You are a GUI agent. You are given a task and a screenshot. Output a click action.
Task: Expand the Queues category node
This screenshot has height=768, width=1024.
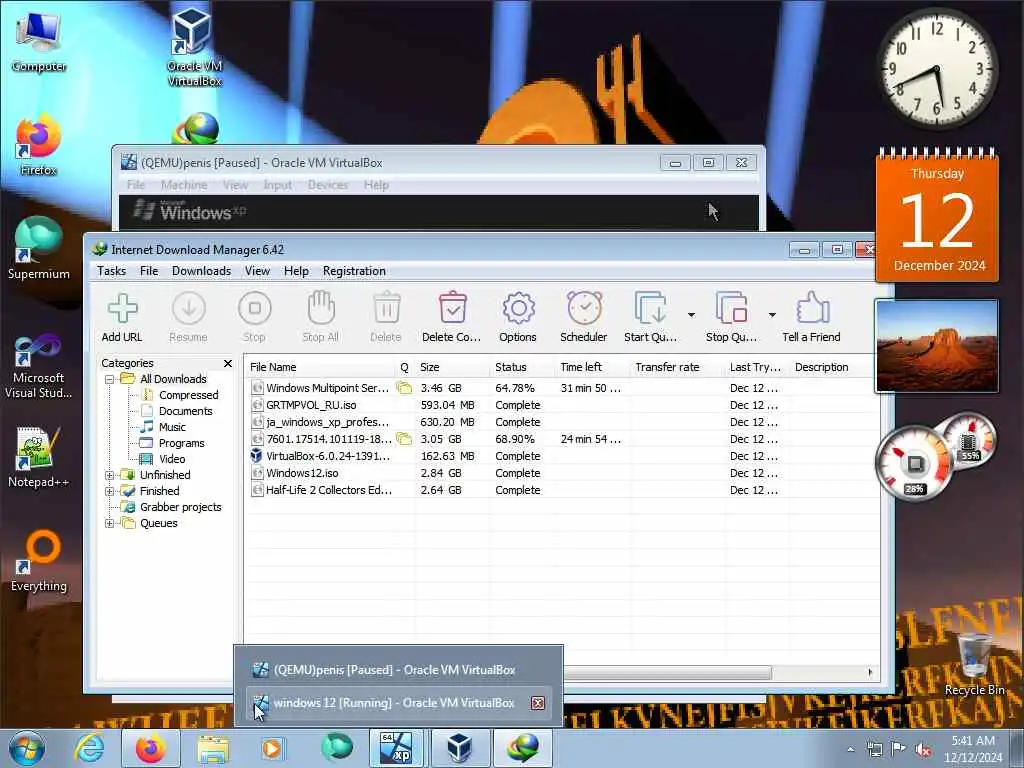(110, 523)
